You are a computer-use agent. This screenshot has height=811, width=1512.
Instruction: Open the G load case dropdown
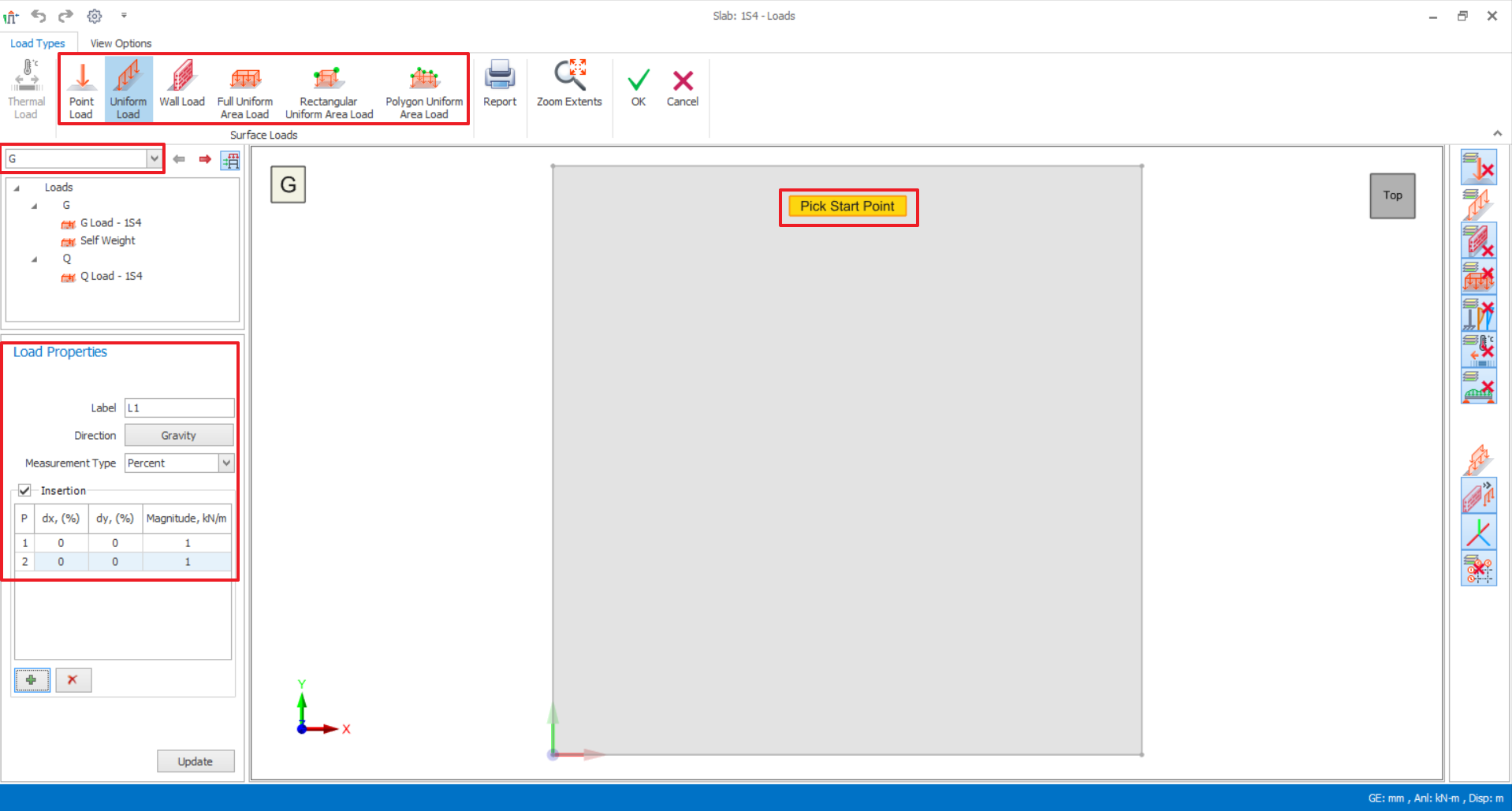pos(154,158)
